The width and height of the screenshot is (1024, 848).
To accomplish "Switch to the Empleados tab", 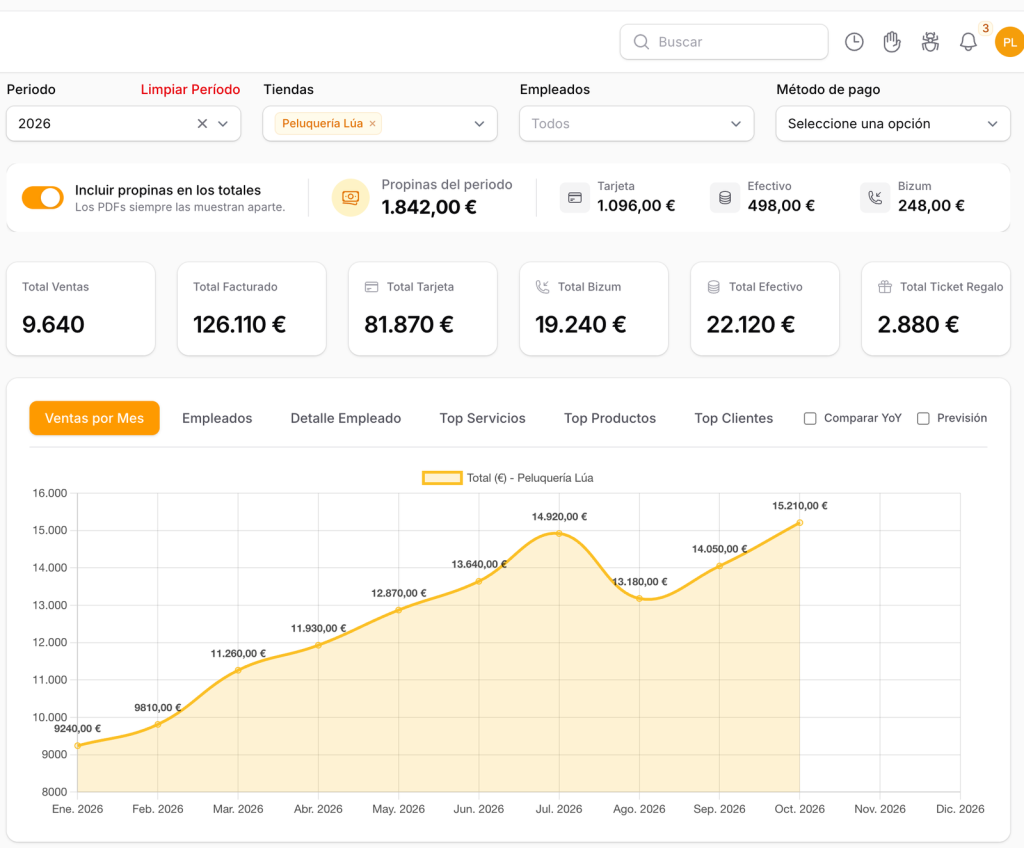I will point(217,418).
